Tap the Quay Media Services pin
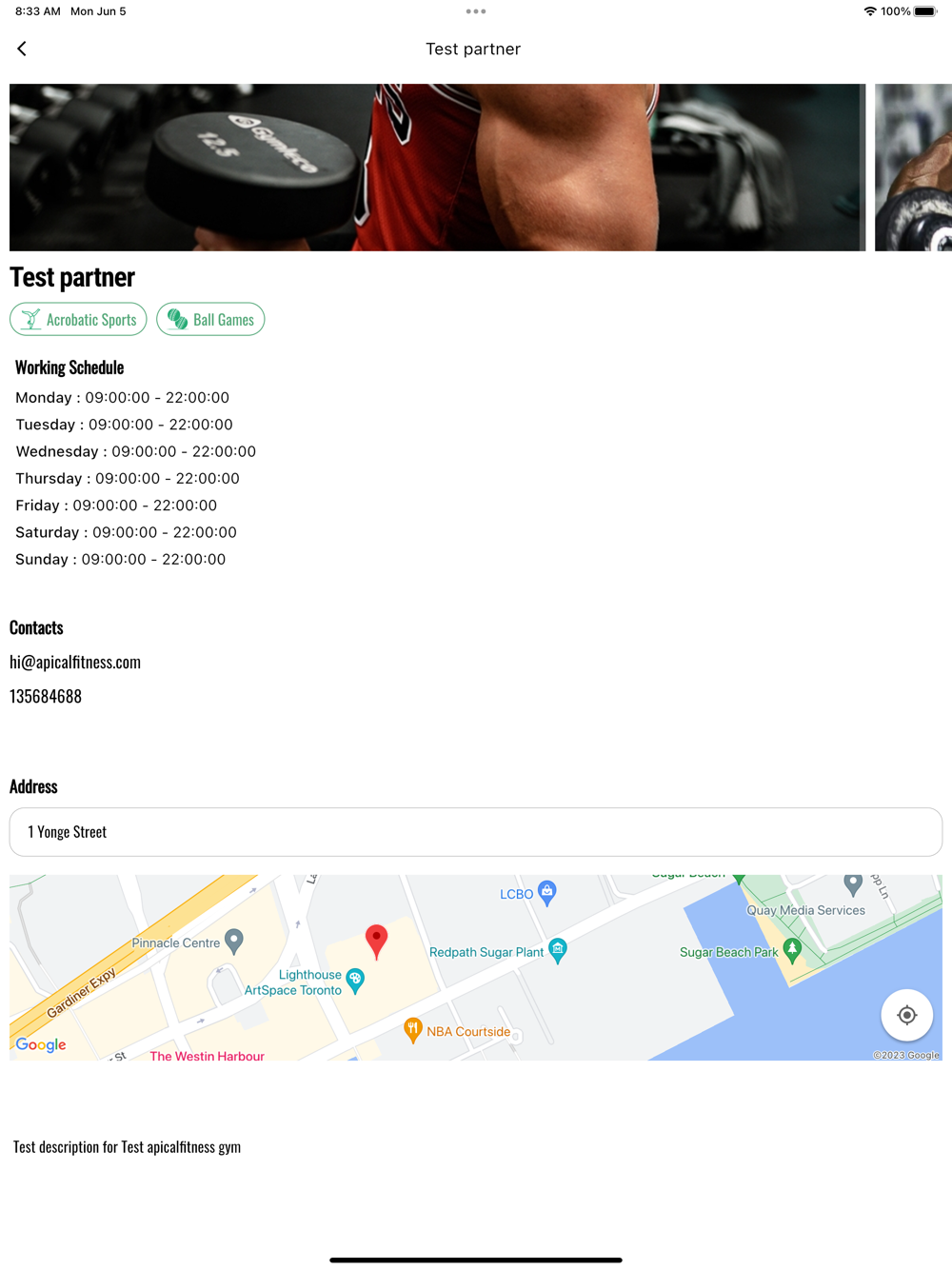 tap(853, 885)
